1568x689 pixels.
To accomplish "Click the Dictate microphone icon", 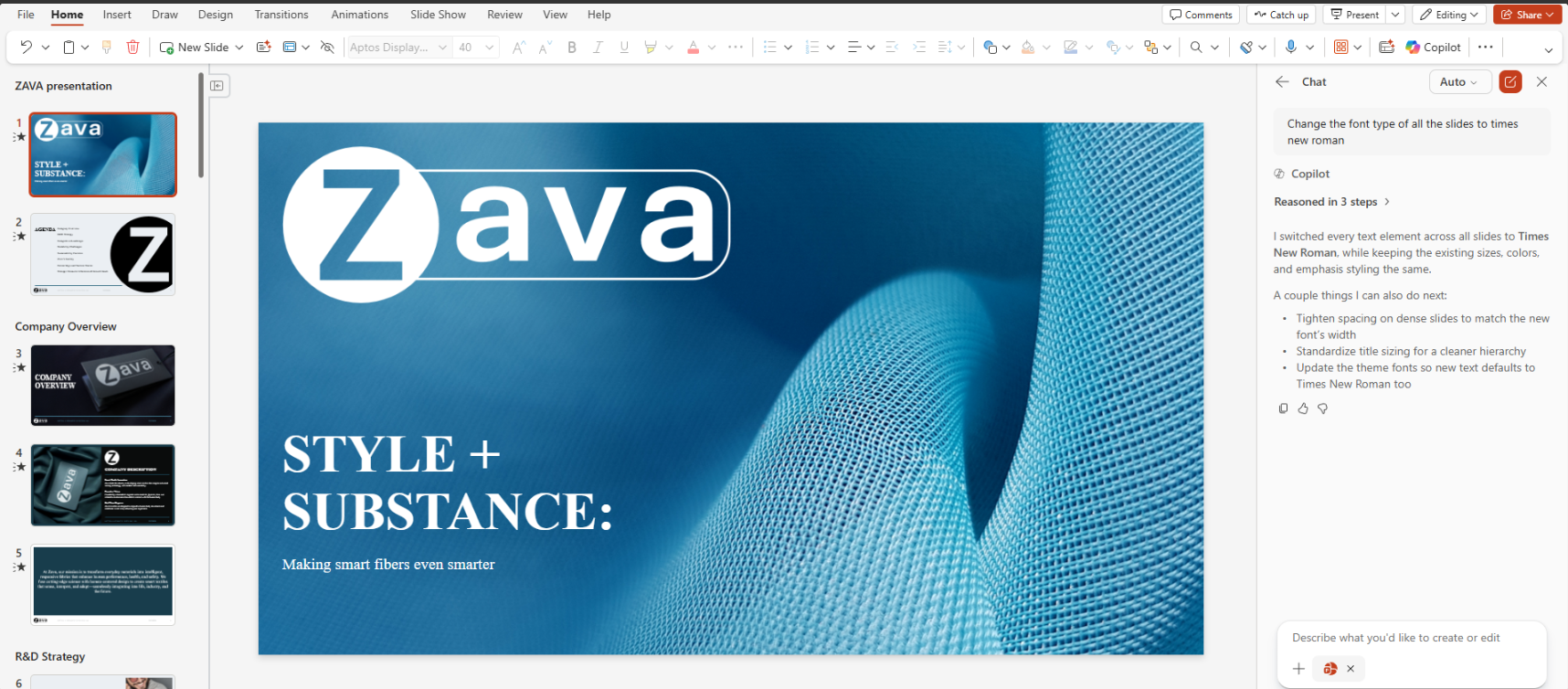I will click(1291, 48).
